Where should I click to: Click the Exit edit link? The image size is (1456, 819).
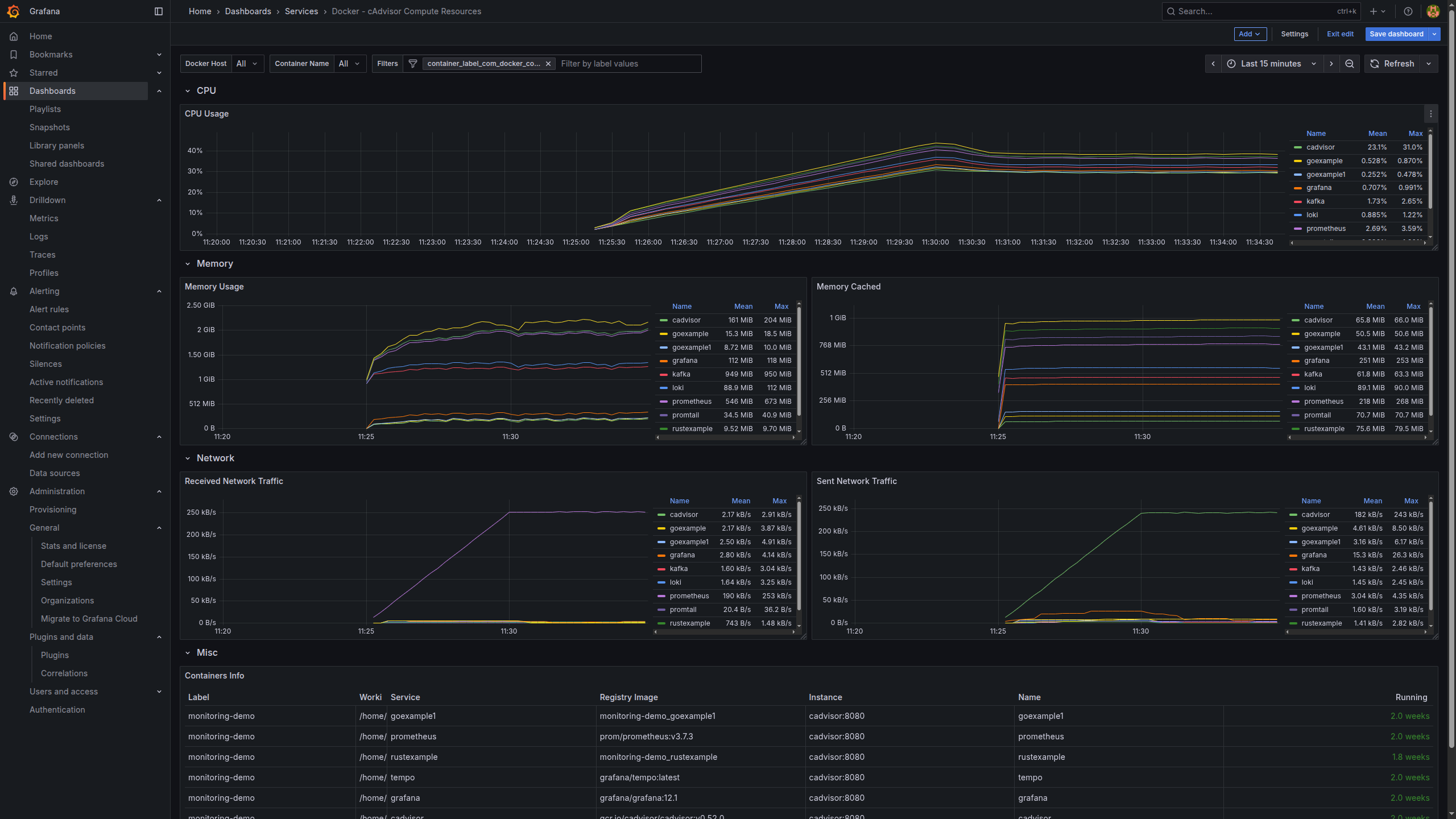pos(1340,34)
